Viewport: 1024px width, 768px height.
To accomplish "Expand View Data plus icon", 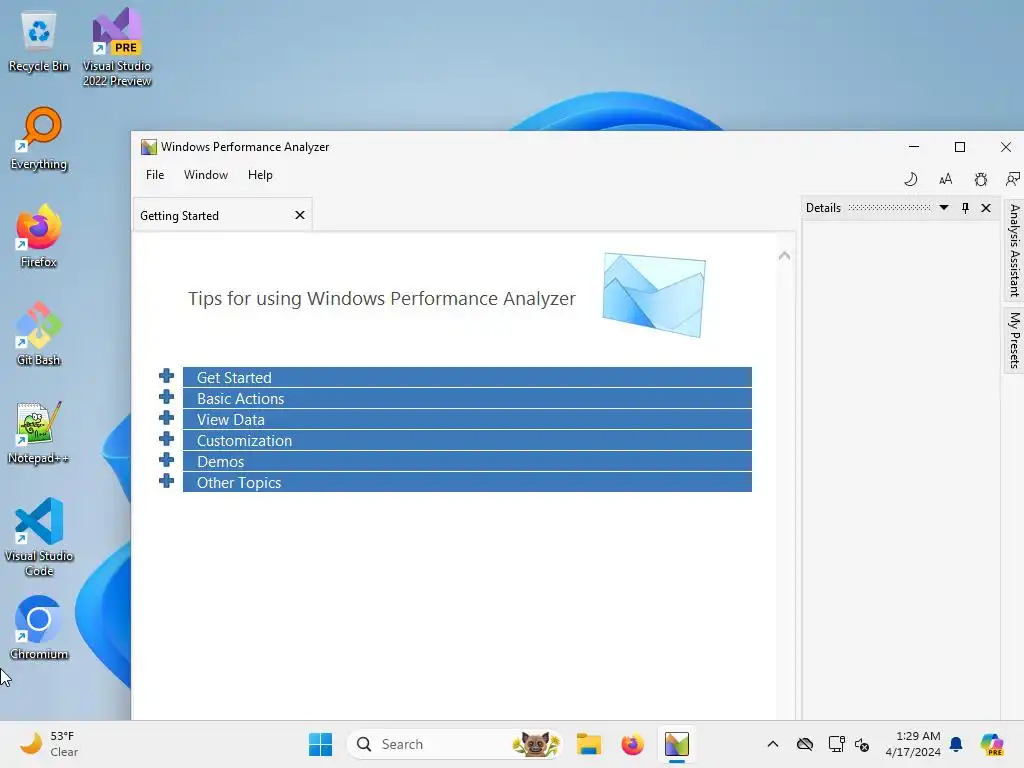I will click(167, 417).
